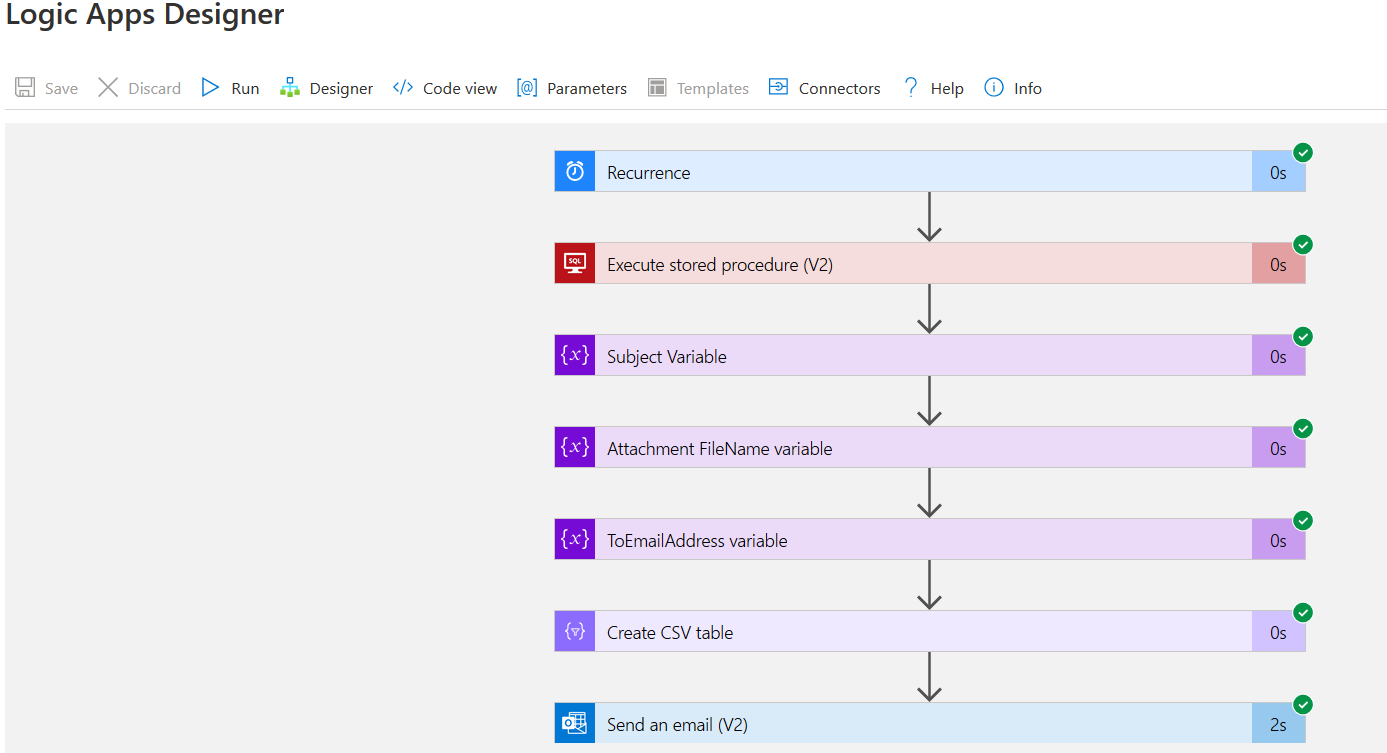Viewport: 1387px width, 753px height.
Task: Click the SQL stored procedure icon
Action: point(575,264)
